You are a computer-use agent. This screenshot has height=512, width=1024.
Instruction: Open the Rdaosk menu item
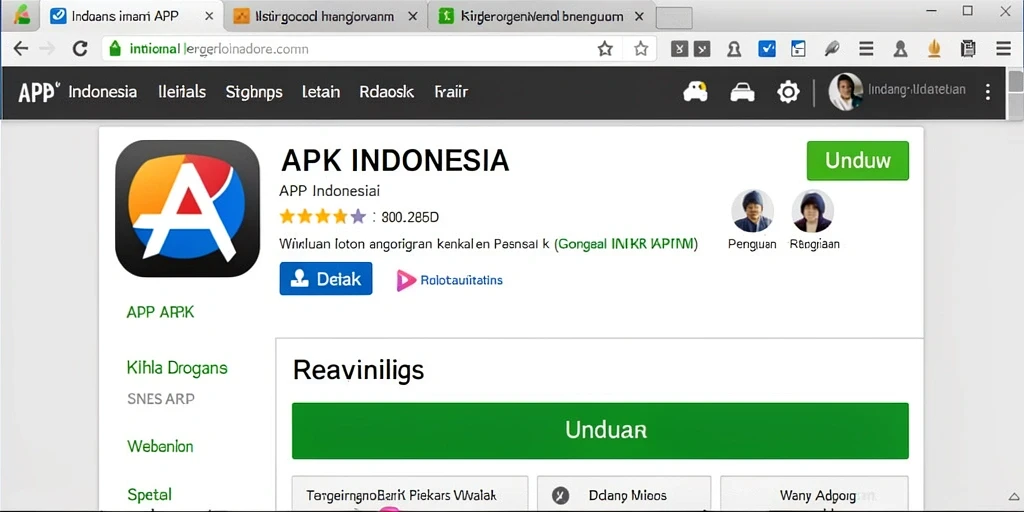click(x=387, y=92)
